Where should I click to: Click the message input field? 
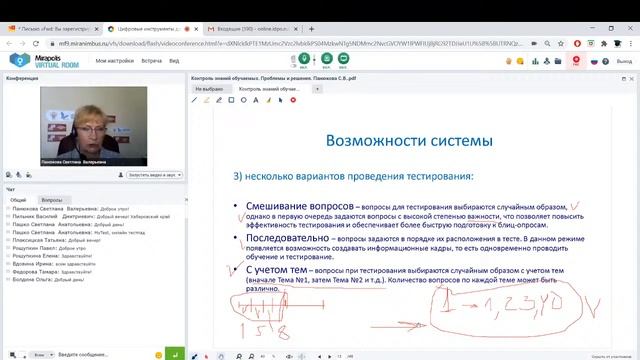pyautogui.click(x=104, y=355)
